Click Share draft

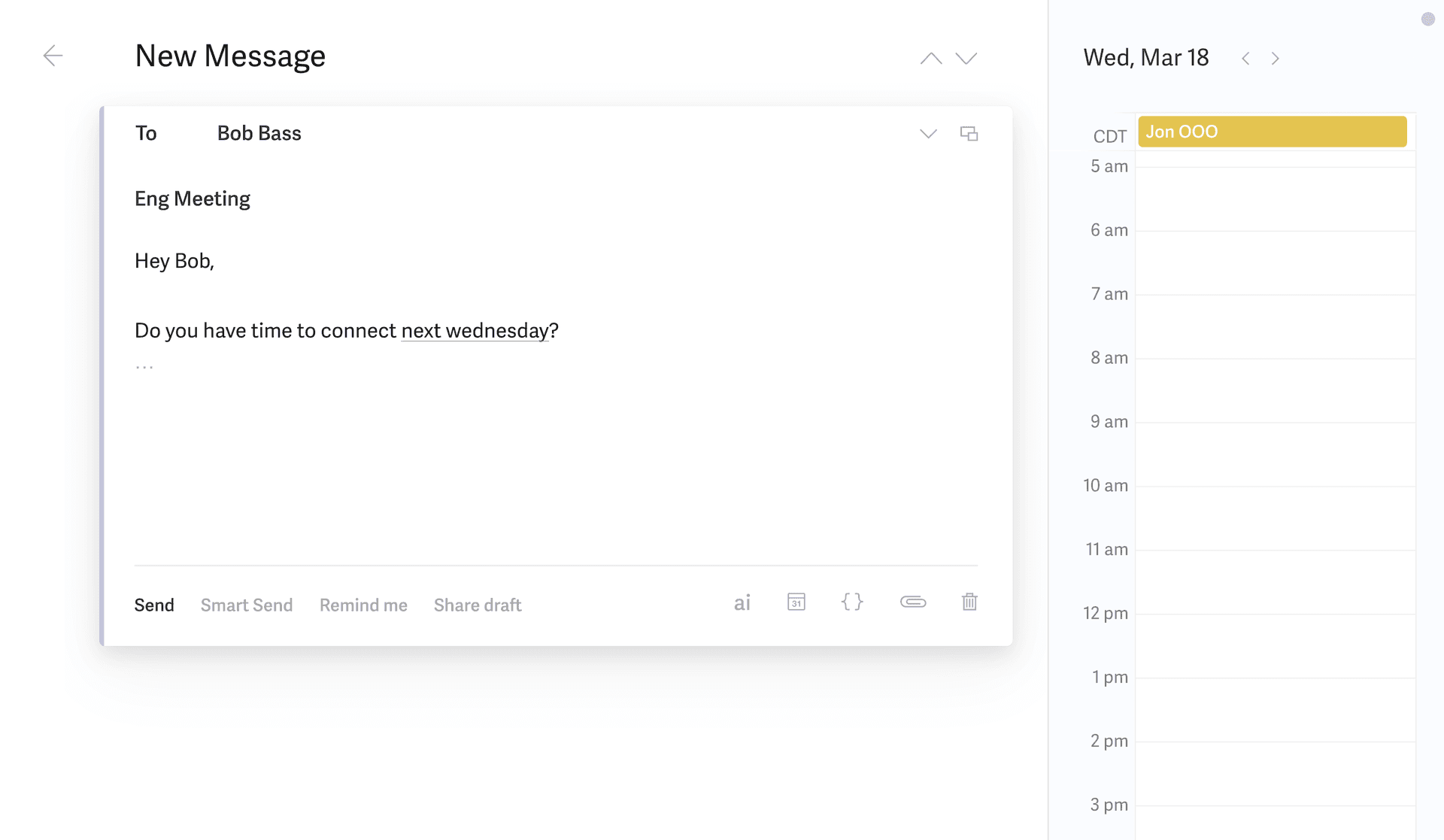478,605
